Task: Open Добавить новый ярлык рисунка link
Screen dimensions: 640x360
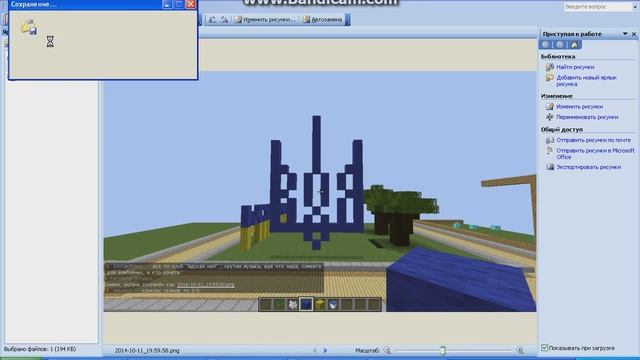Action: coord(586,81)
